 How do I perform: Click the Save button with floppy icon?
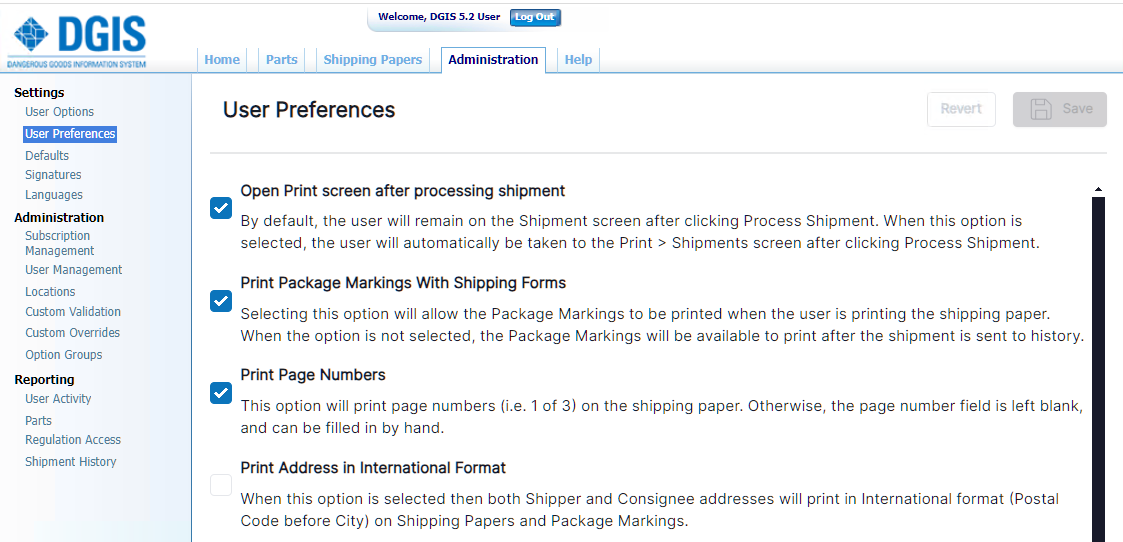[x=1060, y=109]
